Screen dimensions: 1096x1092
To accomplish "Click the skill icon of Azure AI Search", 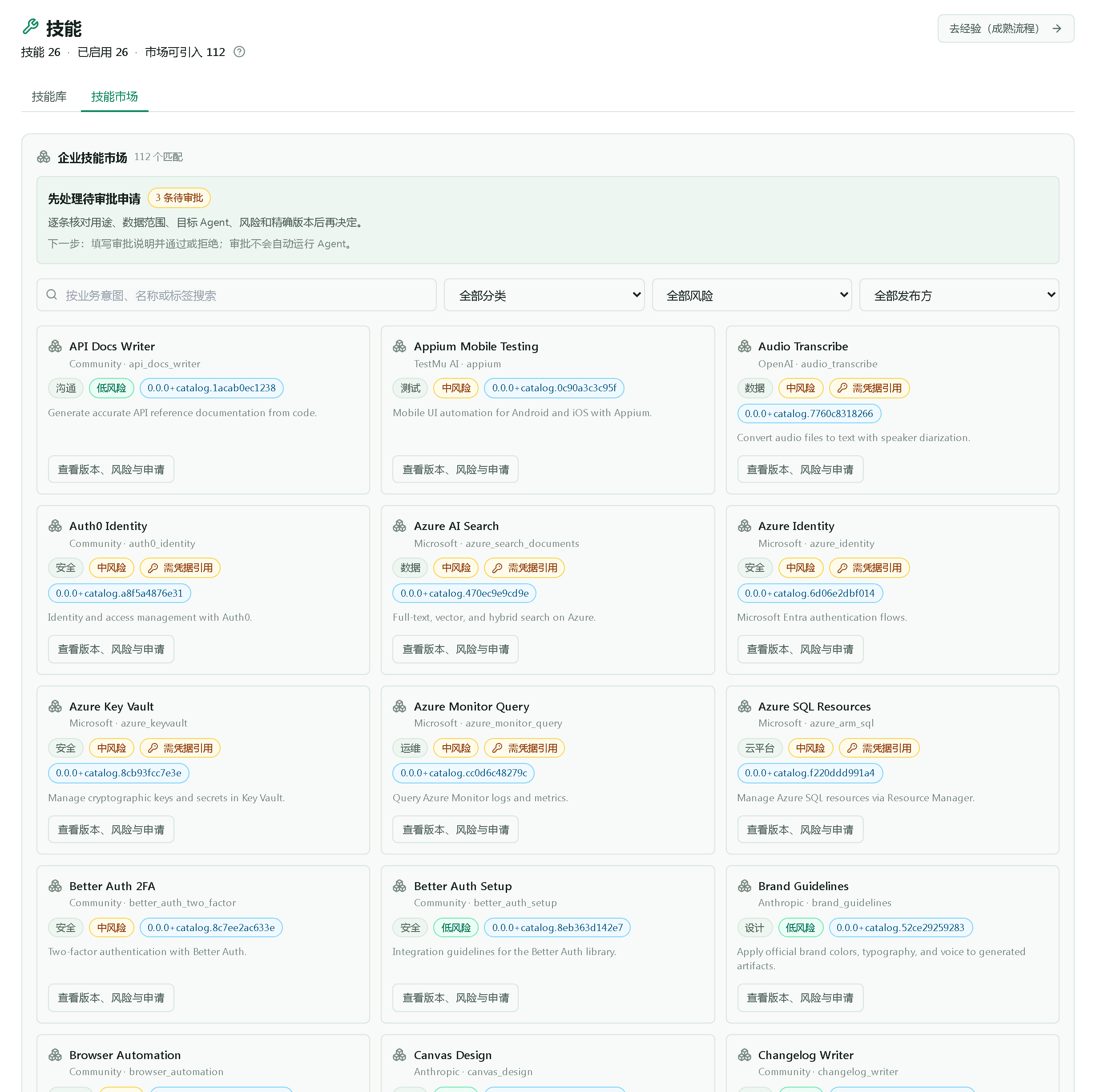I will point(400,526).
